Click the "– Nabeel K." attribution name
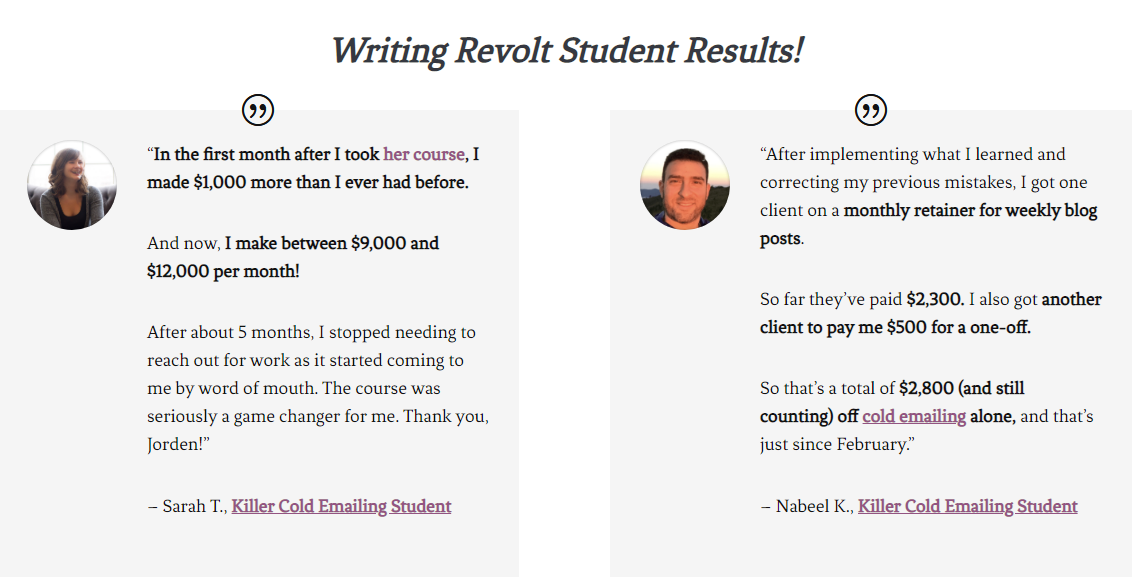This screenshot has height=577, width=1134. coord(807,506)
